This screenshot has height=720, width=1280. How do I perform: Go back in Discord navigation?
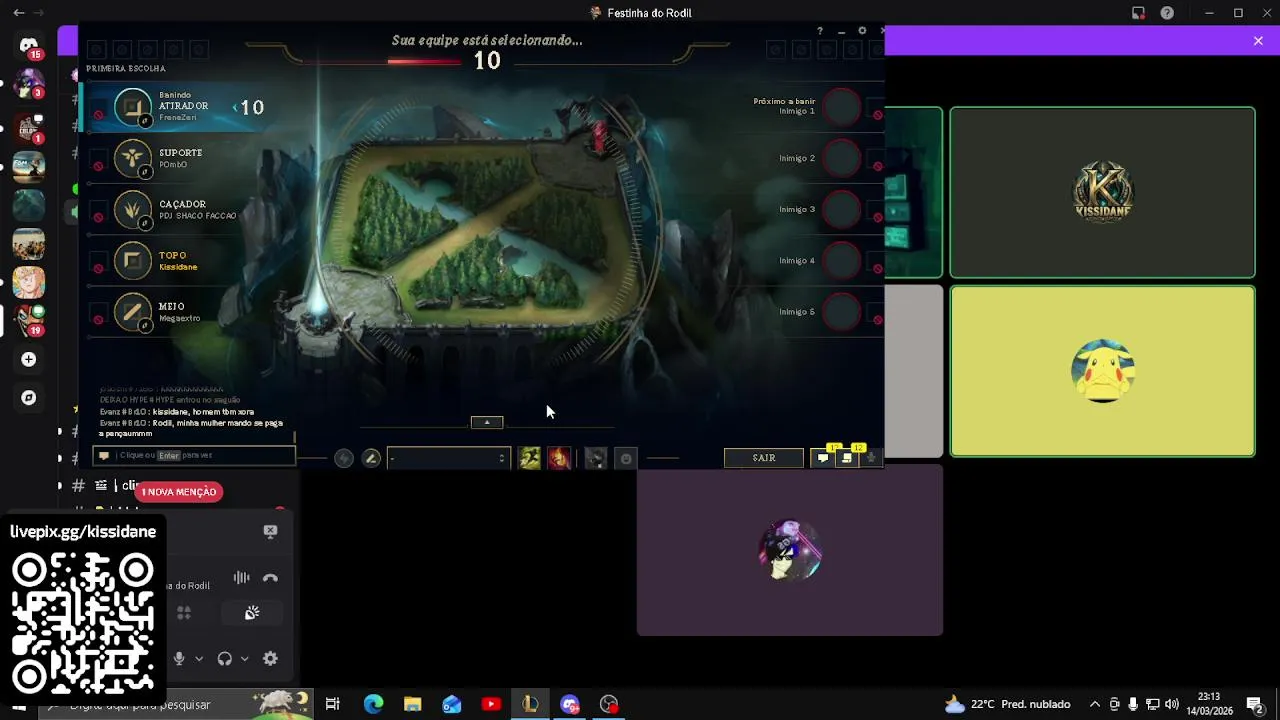pos(18,13)
